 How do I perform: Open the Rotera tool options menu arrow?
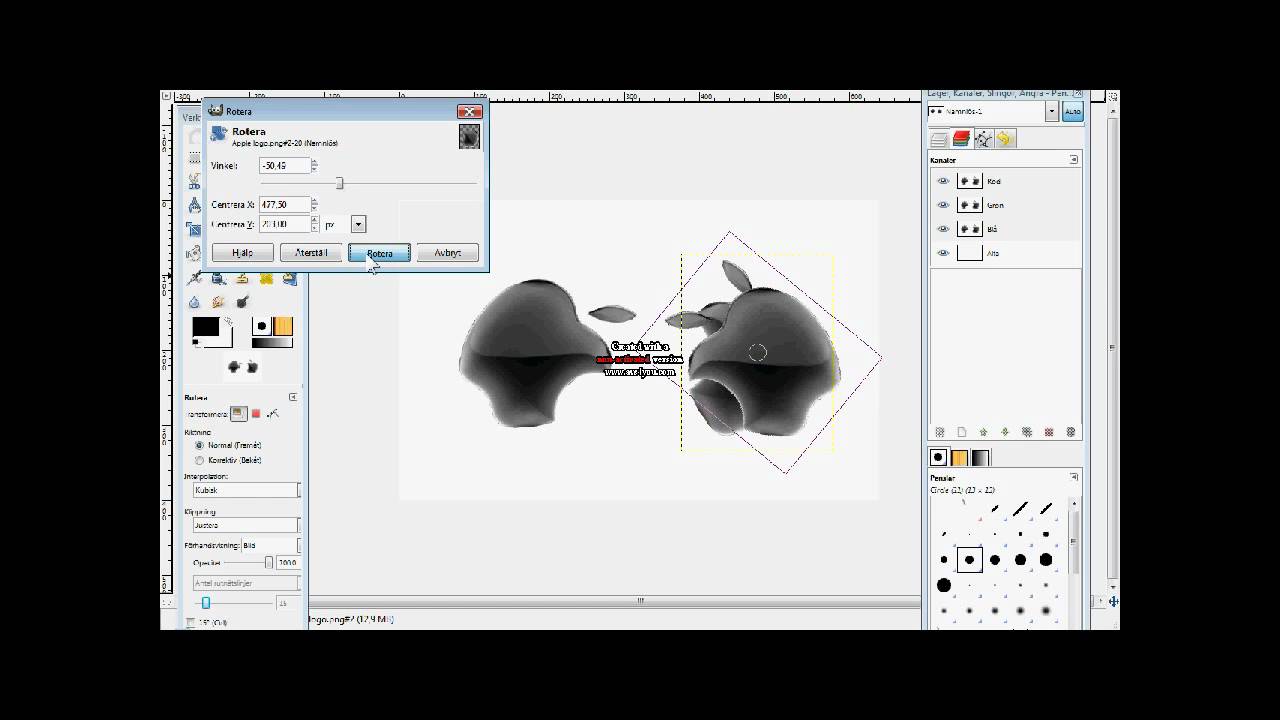point(293,397)
